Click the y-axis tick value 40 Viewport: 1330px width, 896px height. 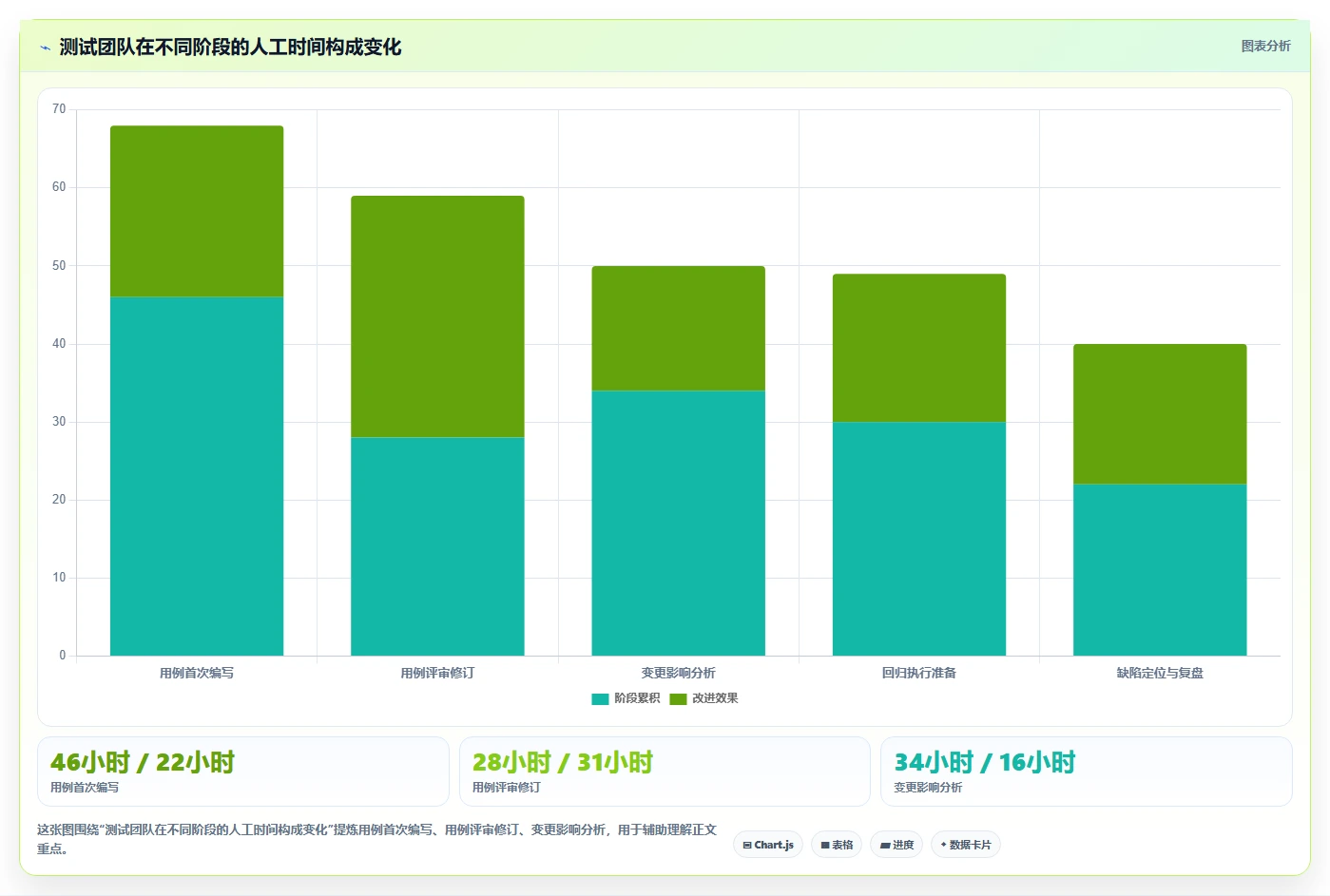59,344
